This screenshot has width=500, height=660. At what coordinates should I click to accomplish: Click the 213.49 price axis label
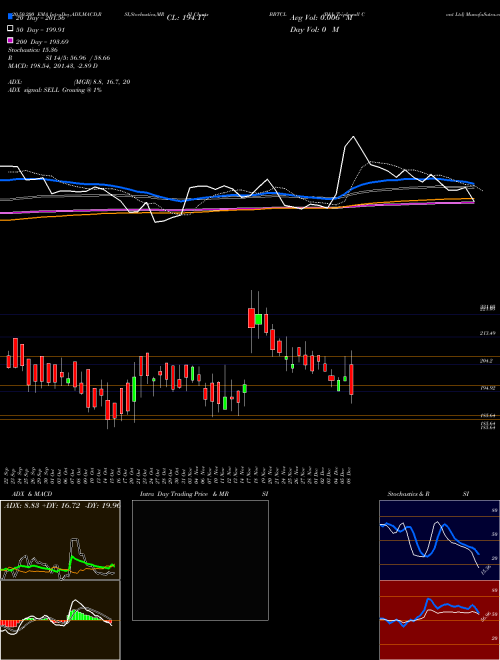coord(487,333)
